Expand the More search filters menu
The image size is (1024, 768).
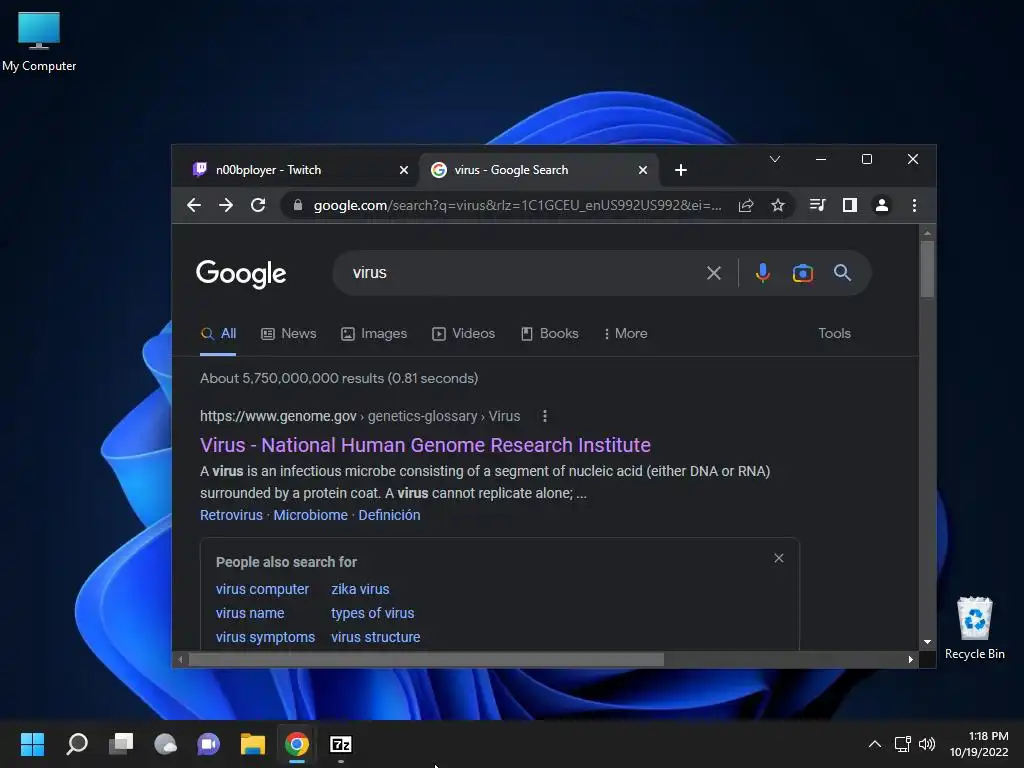tap(626, 333)
